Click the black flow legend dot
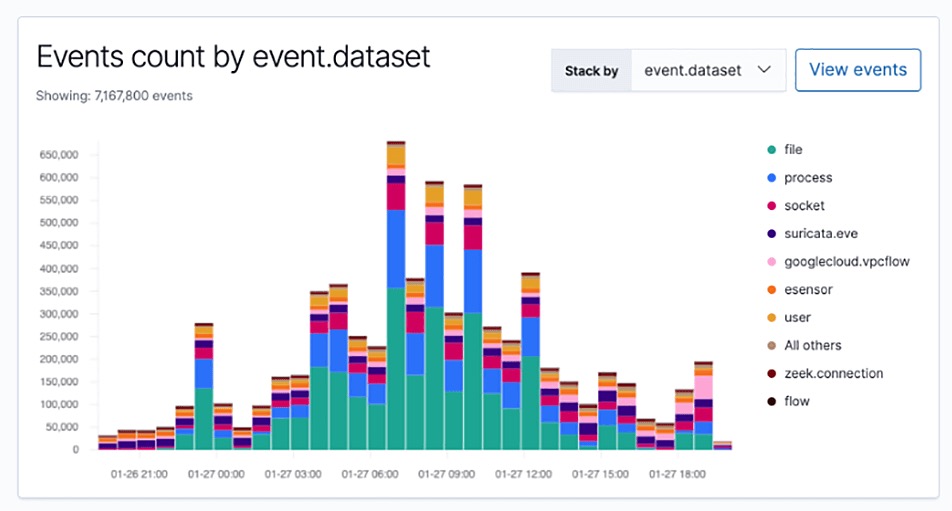 [x=771, y=402]
